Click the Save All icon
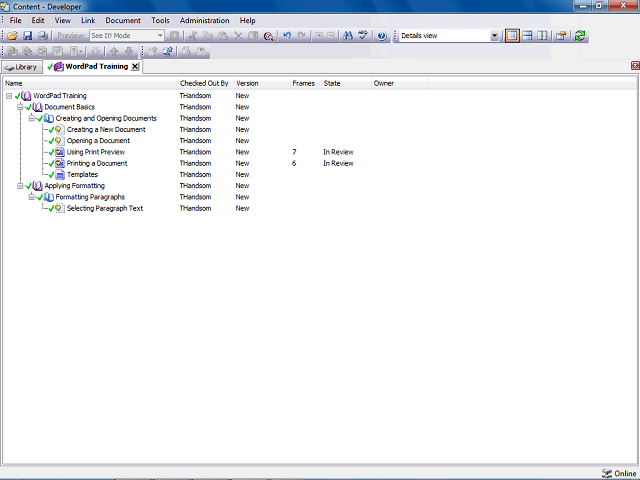This screenshot has width=640, height=480. 42,36
